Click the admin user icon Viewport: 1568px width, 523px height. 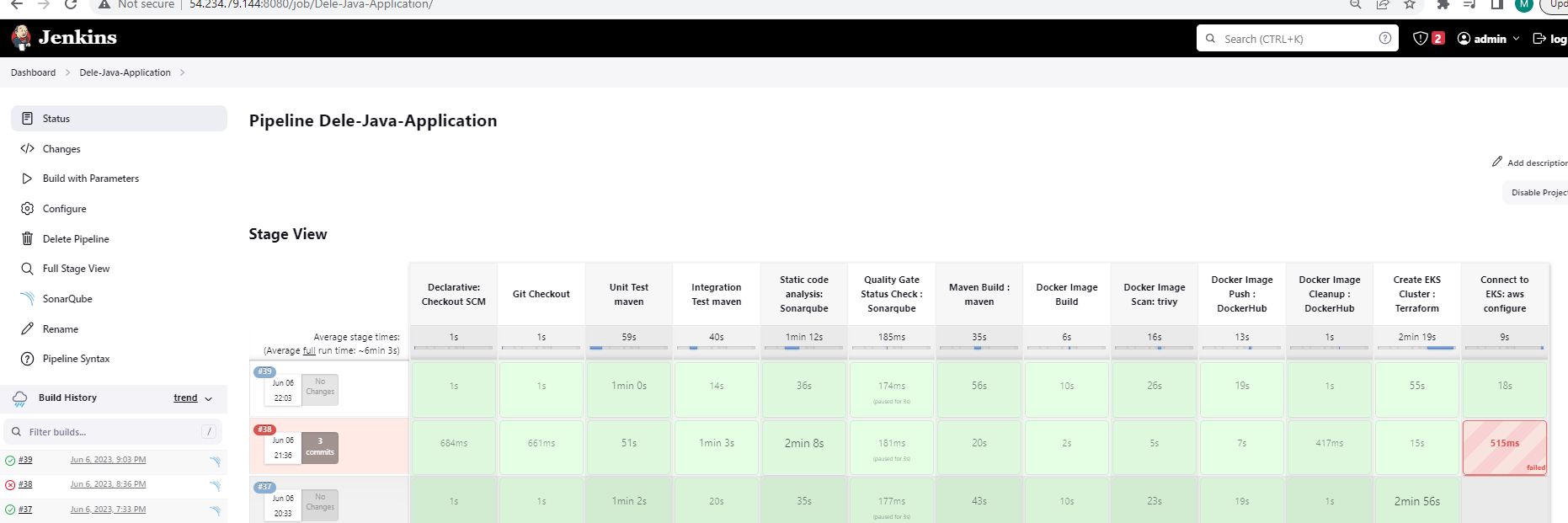(1464, 39)
